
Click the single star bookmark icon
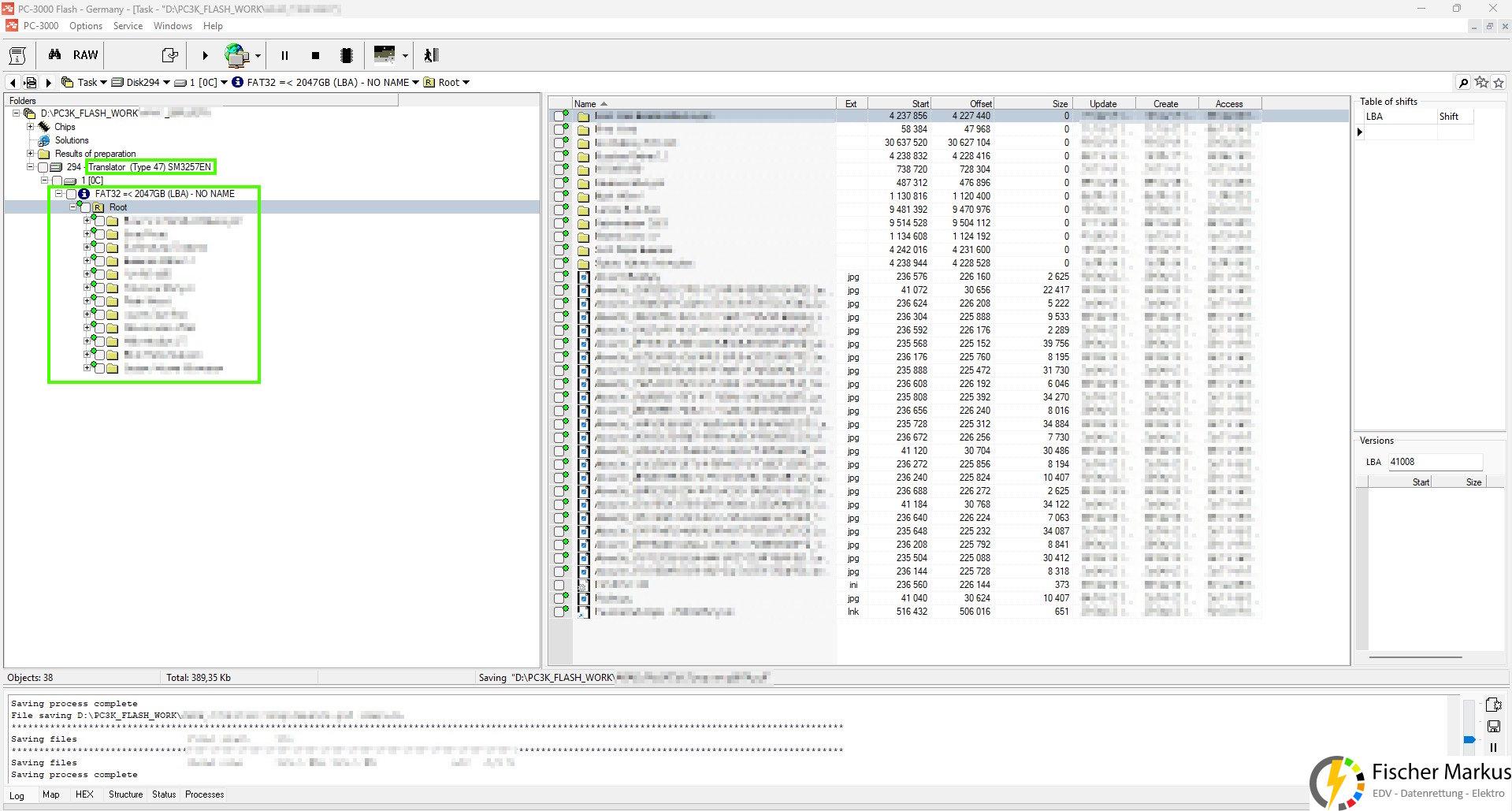pos(1499,83)
